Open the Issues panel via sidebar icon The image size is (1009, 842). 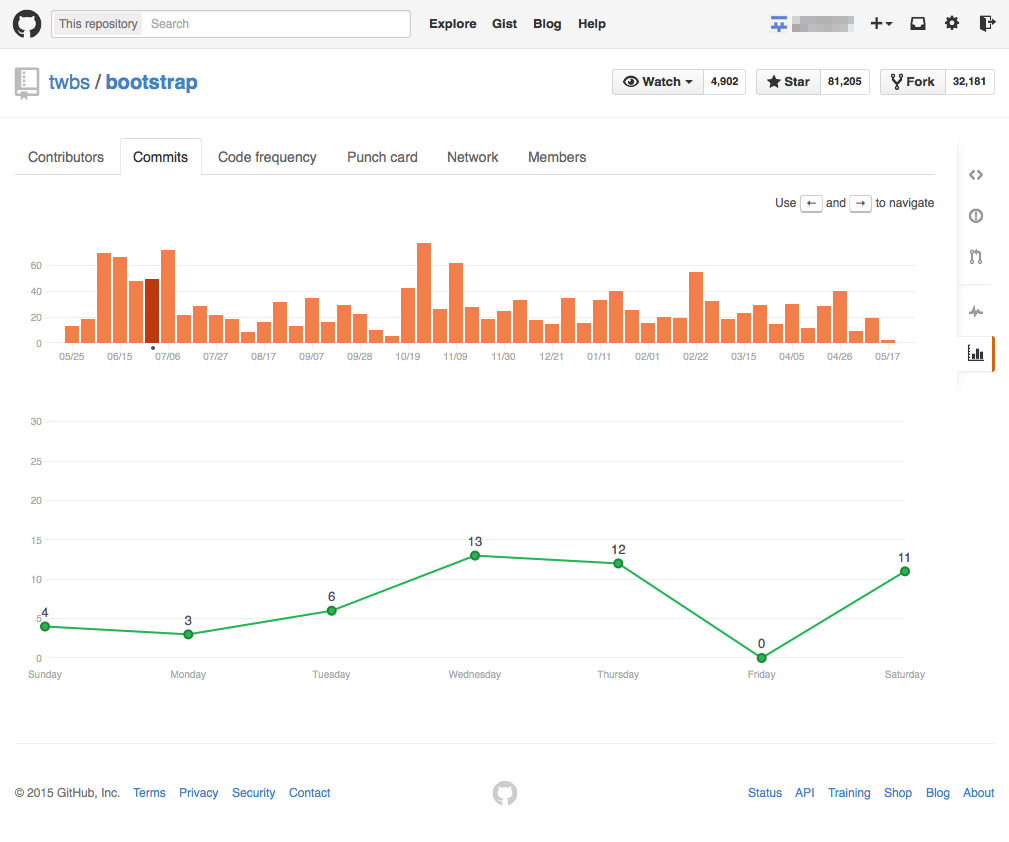pyautogui.click(x=975, y=215)
